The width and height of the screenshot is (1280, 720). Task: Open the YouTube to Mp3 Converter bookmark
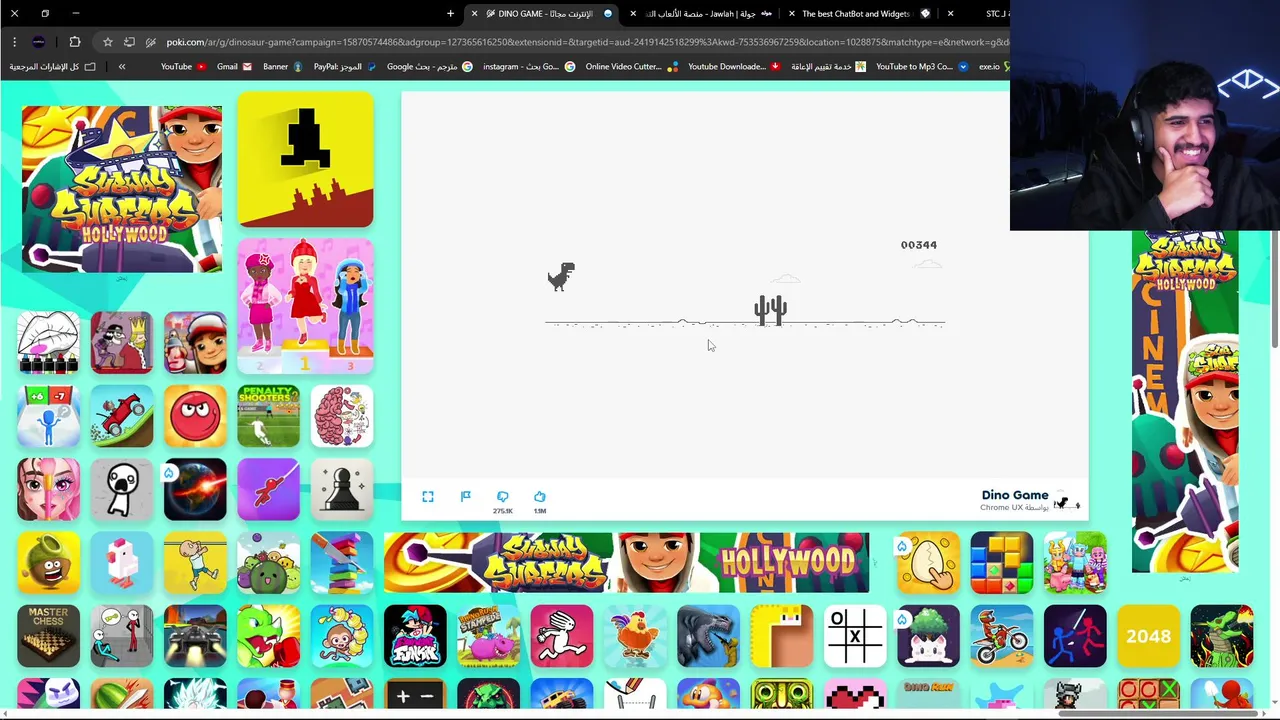[x=921, y=67]
